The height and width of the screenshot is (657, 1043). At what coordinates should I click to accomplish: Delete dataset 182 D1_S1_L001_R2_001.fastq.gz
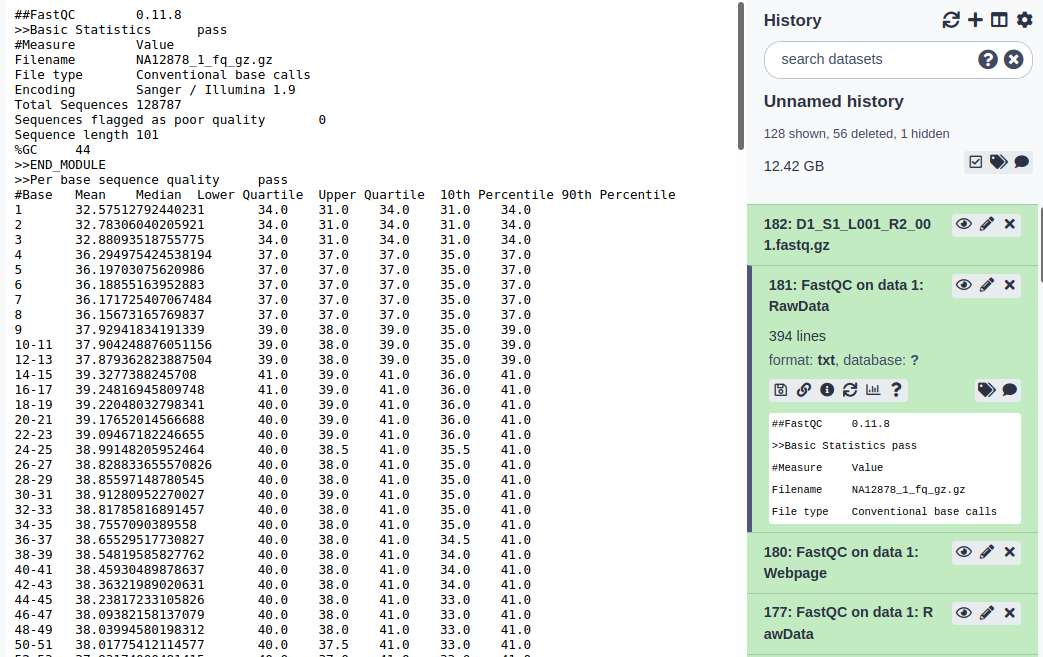(1010, 224)
